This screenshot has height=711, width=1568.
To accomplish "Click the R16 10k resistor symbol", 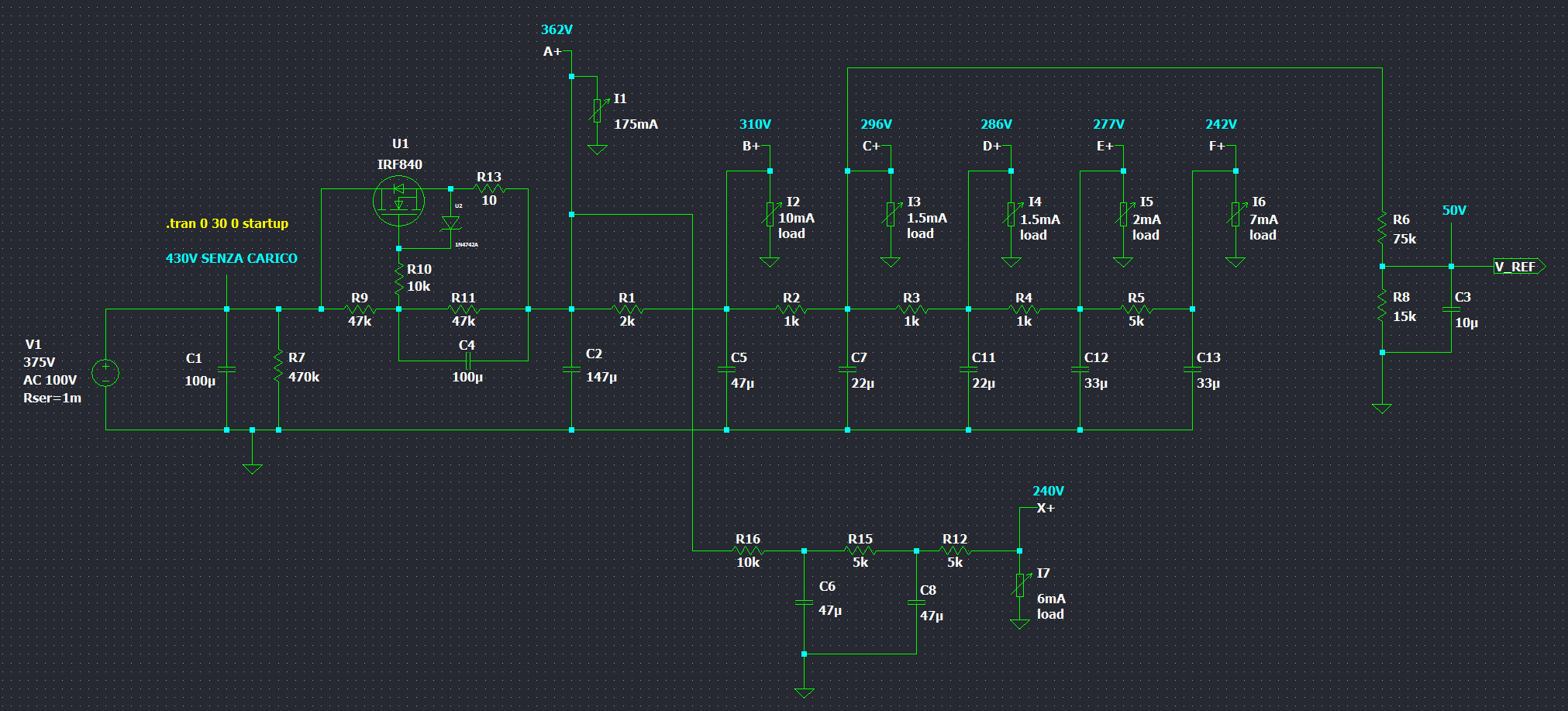I will click(748, 551).
